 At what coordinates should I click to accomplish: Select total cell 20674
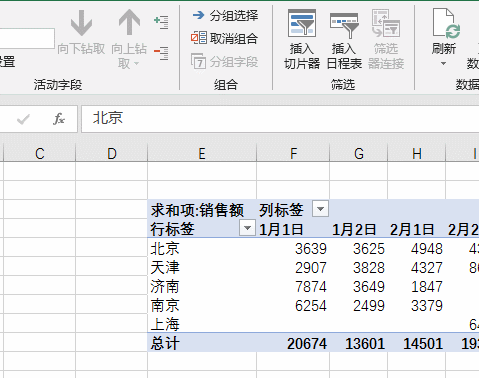tap(293, 343)
